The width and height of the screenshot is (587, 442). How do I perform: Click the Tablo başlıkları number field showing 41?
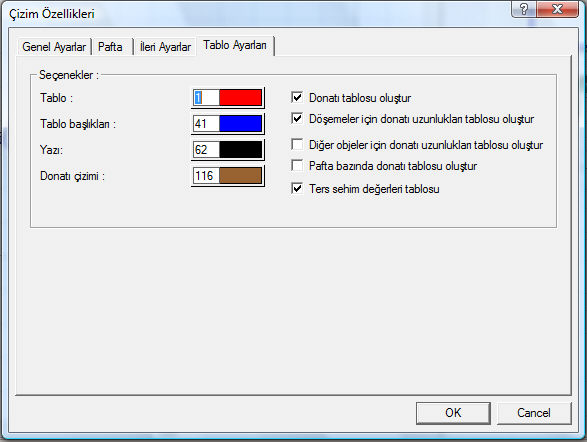206,124
